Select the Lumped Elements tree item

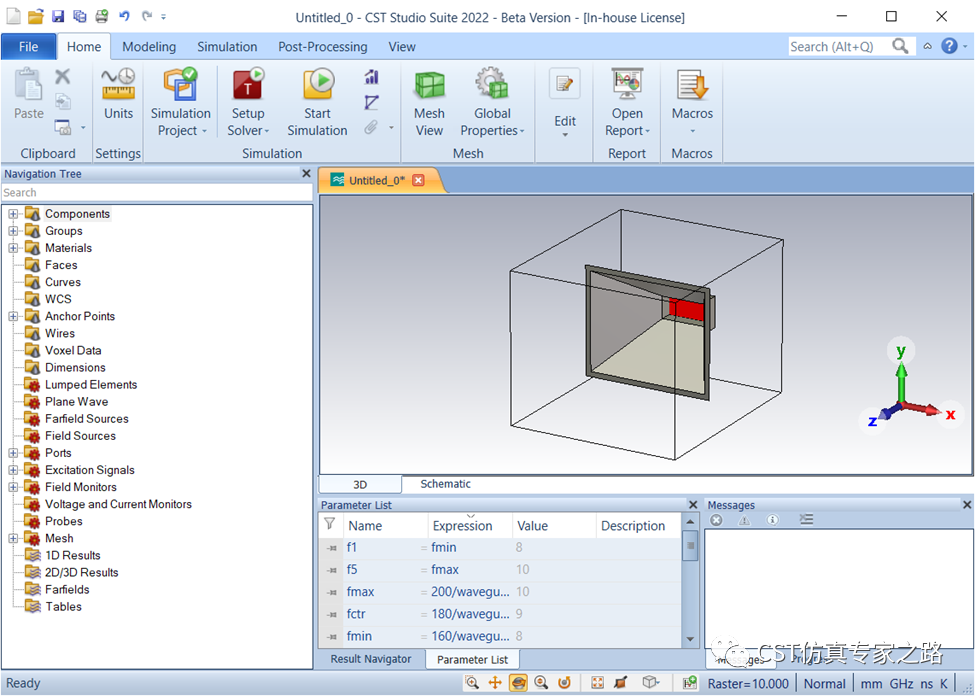click(x=91, y=384)
